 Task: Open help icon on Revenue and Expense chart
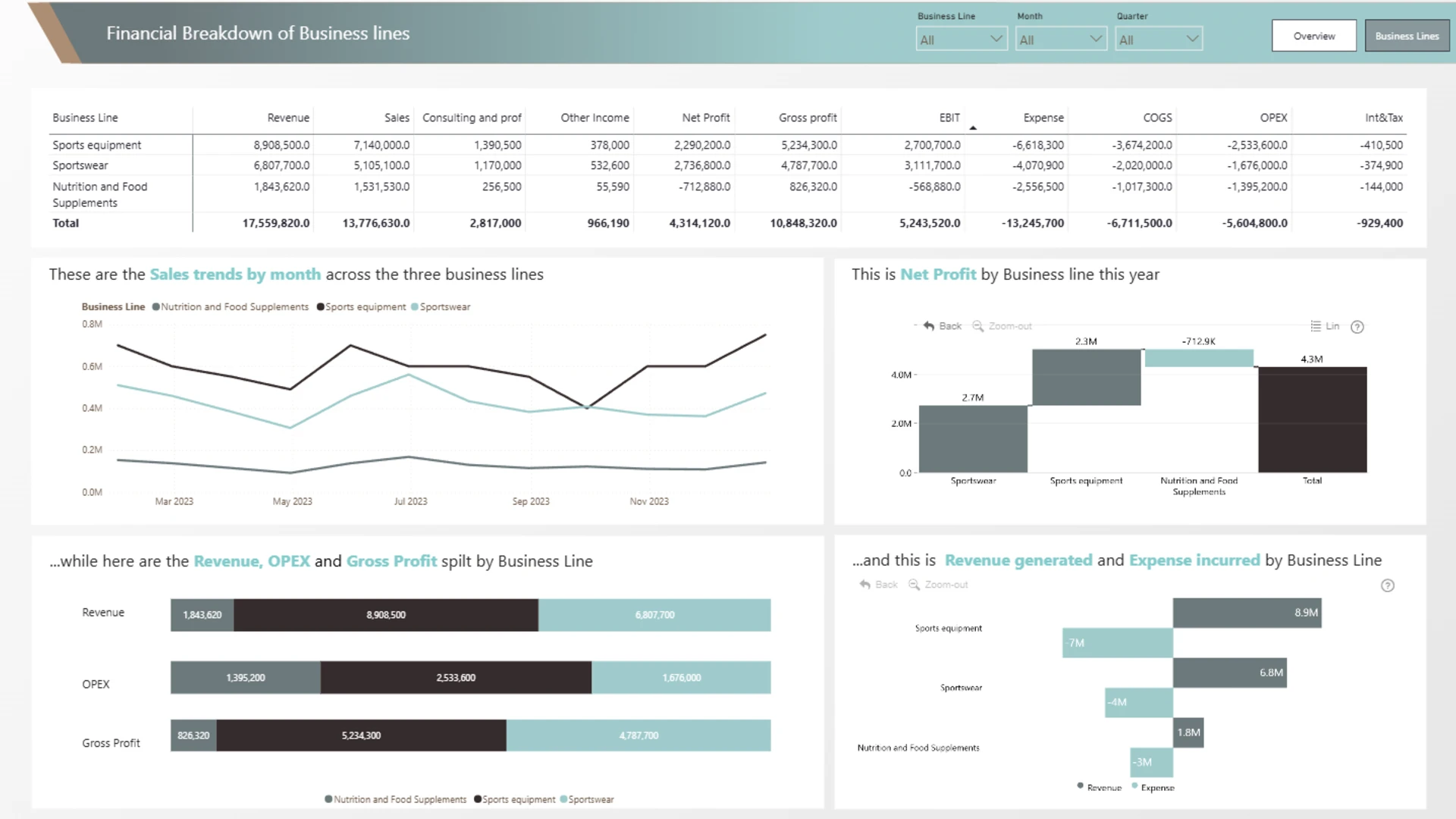point(1388,585)
